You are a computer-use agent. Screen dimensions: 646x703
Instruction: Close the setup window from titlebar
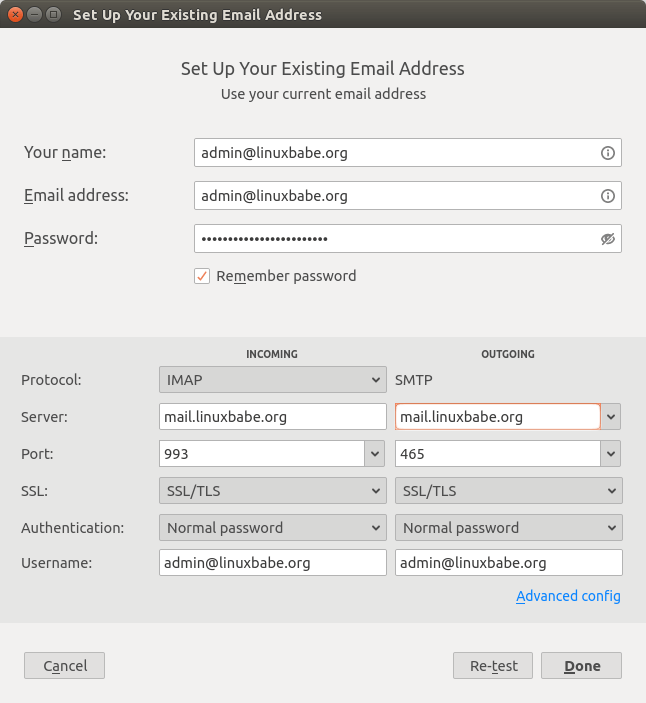coord(13,15)
